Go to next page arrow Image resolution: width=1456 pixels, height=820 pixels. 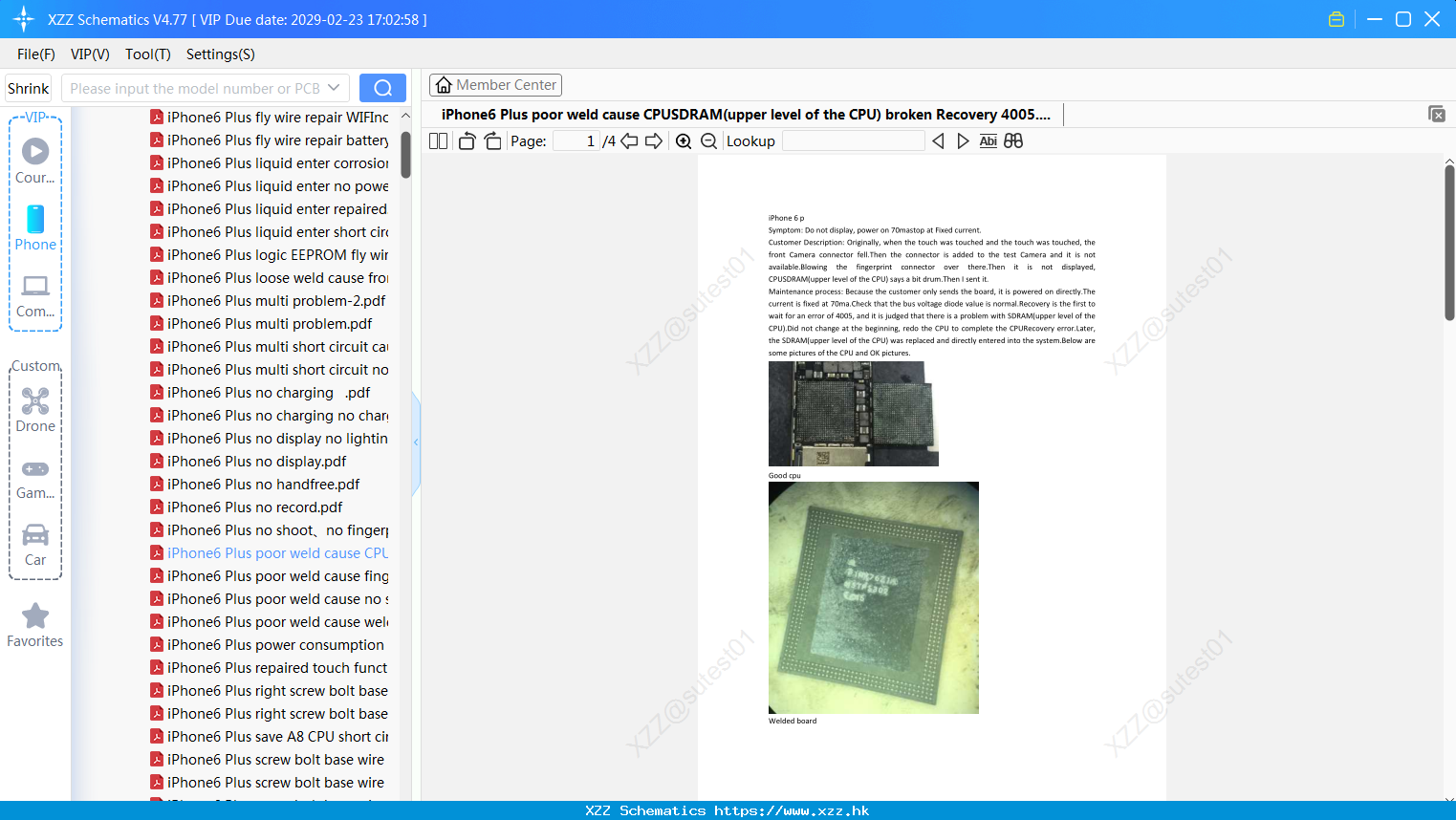(654, 141)
